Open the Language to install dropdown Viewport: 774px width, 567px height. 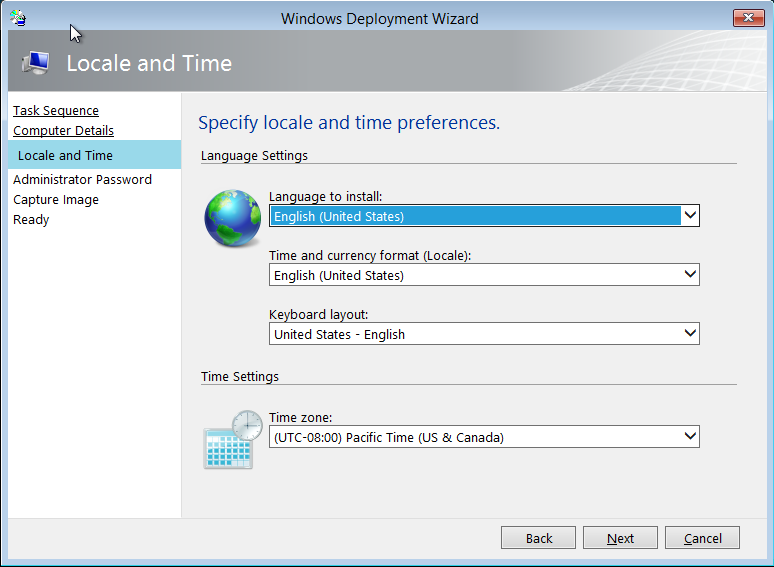484,216
